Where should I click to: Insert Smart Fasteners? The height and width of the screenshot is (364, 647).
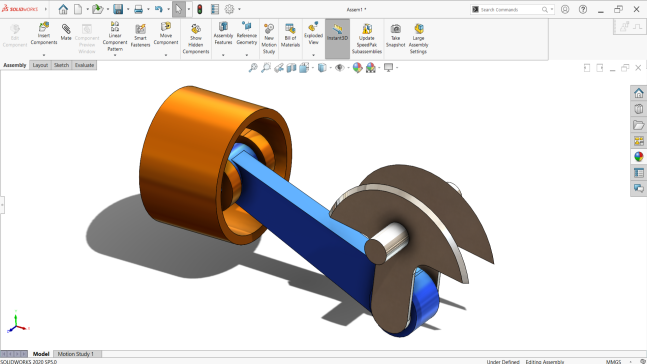tap(140, 35)
